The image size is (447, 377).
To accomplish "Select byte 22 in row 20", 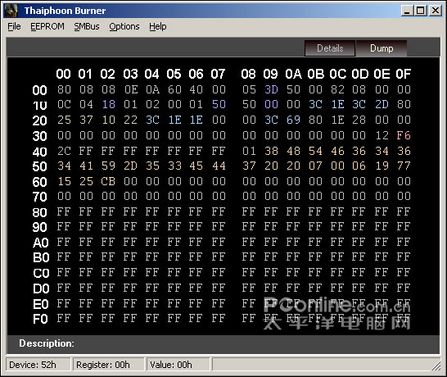I will (x=130, y=120).
